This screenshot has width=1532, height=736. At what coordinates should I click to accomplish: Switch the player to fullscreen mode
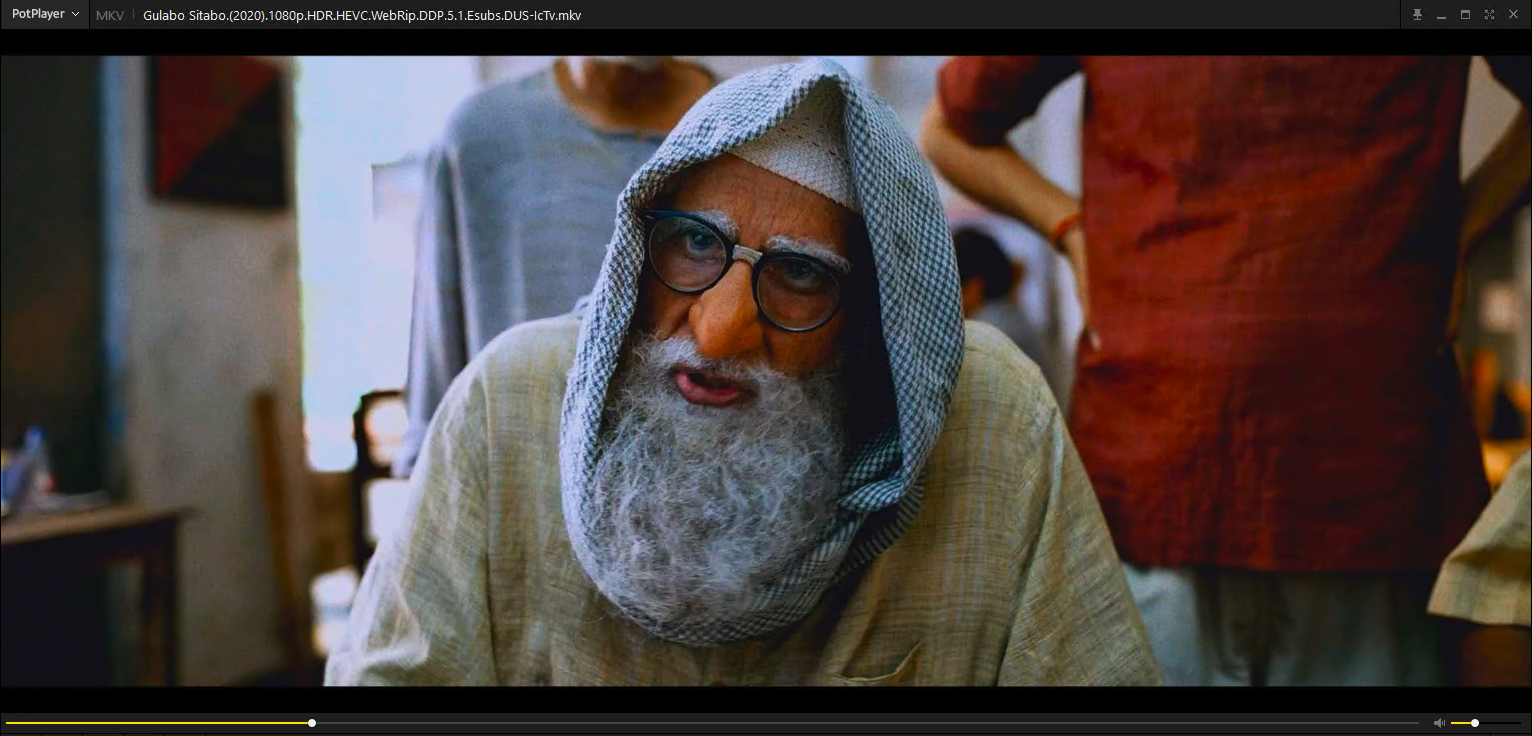pos(1489,15)
